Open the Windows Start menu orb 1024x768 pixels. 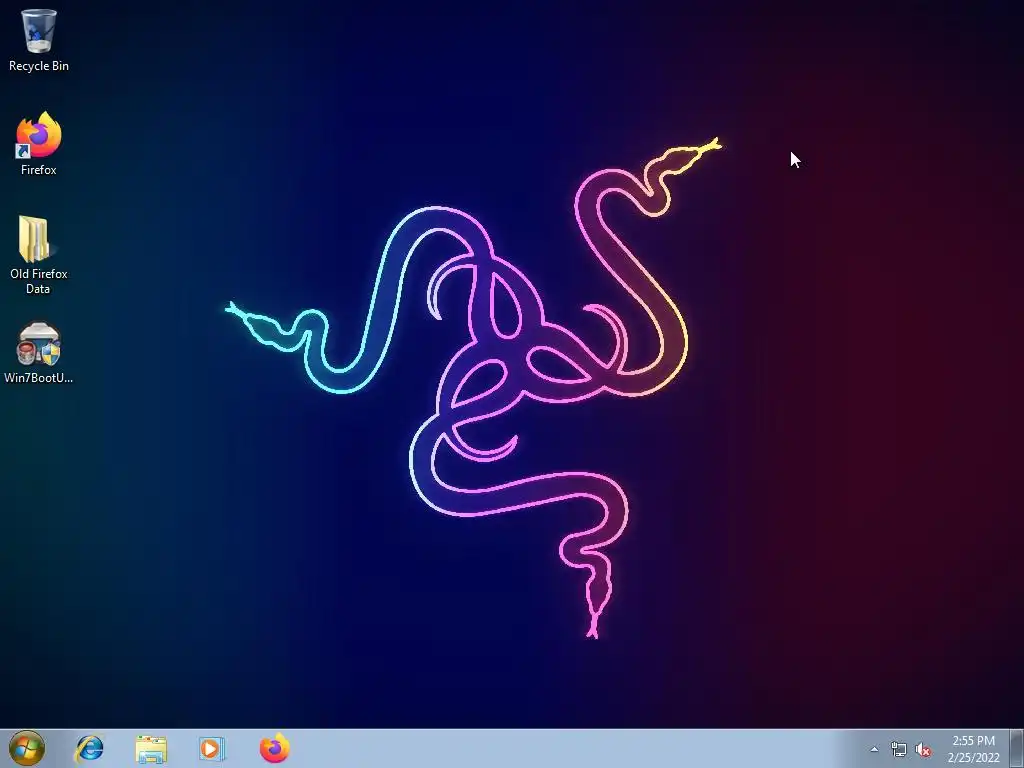[x=27, y=748]
